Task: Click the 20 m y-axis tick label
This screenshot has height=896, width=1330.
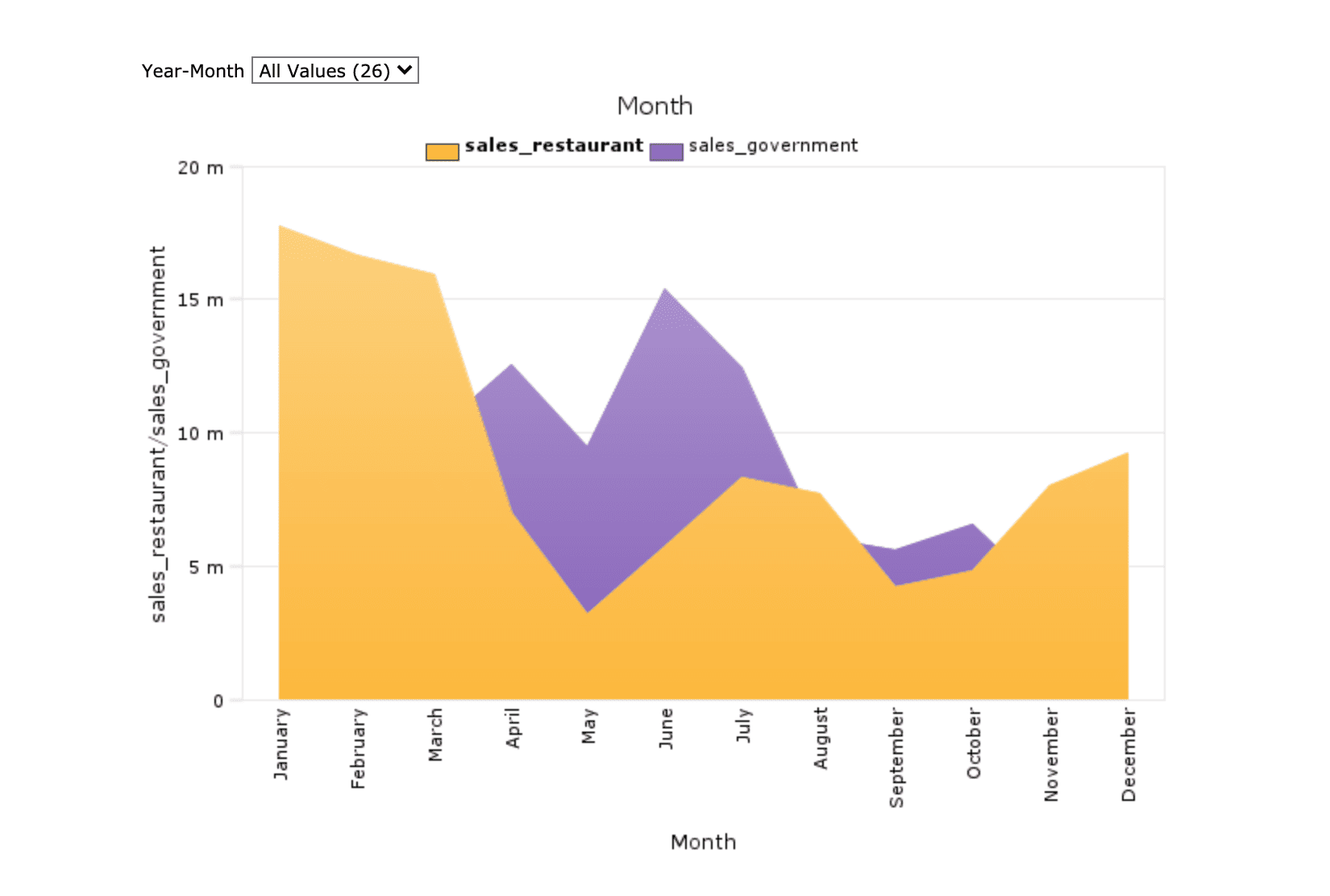Action: tap(200, 168)
